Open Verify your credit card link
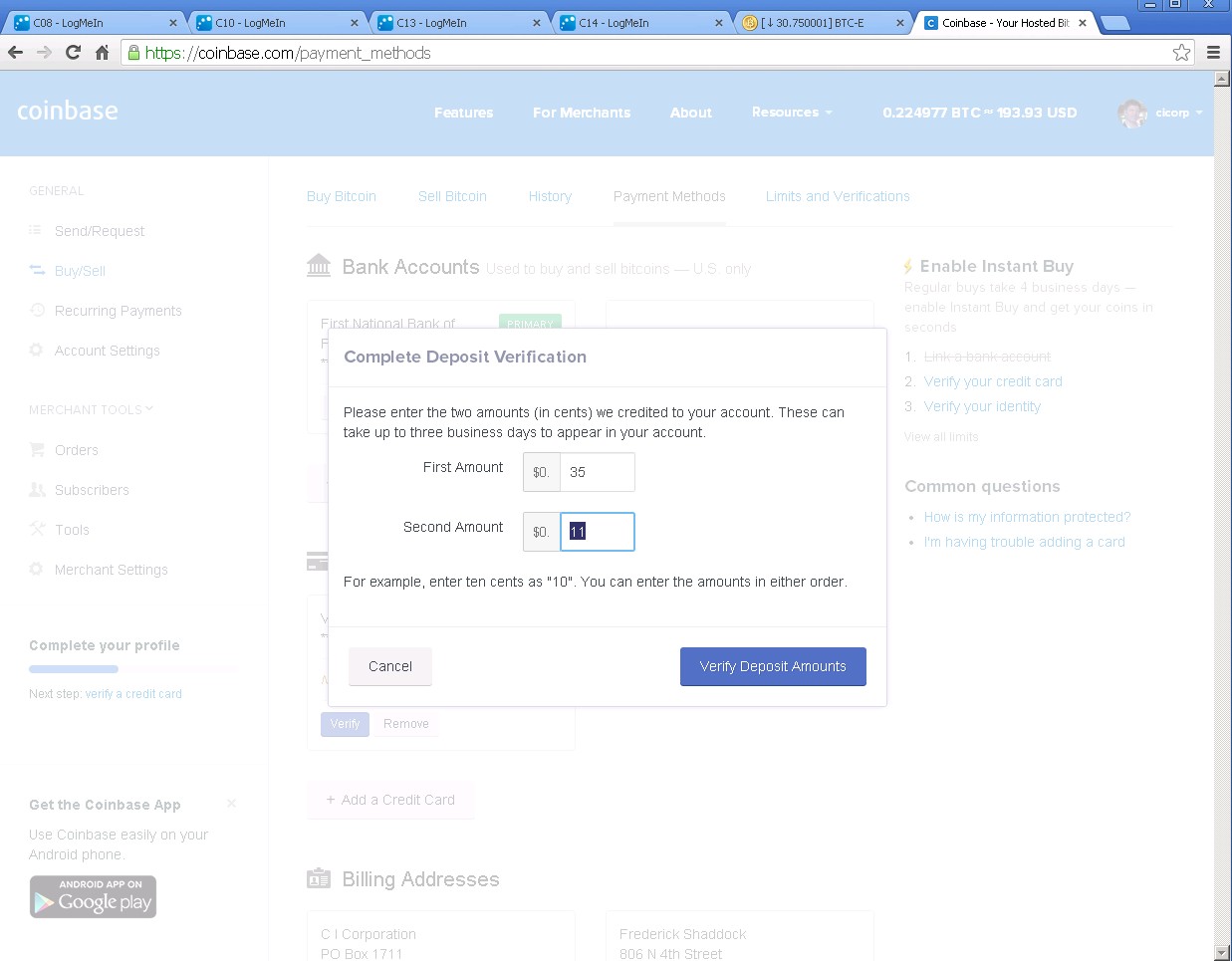The width and height of the screenshot is (1232, 961). (x=993, y=381)
